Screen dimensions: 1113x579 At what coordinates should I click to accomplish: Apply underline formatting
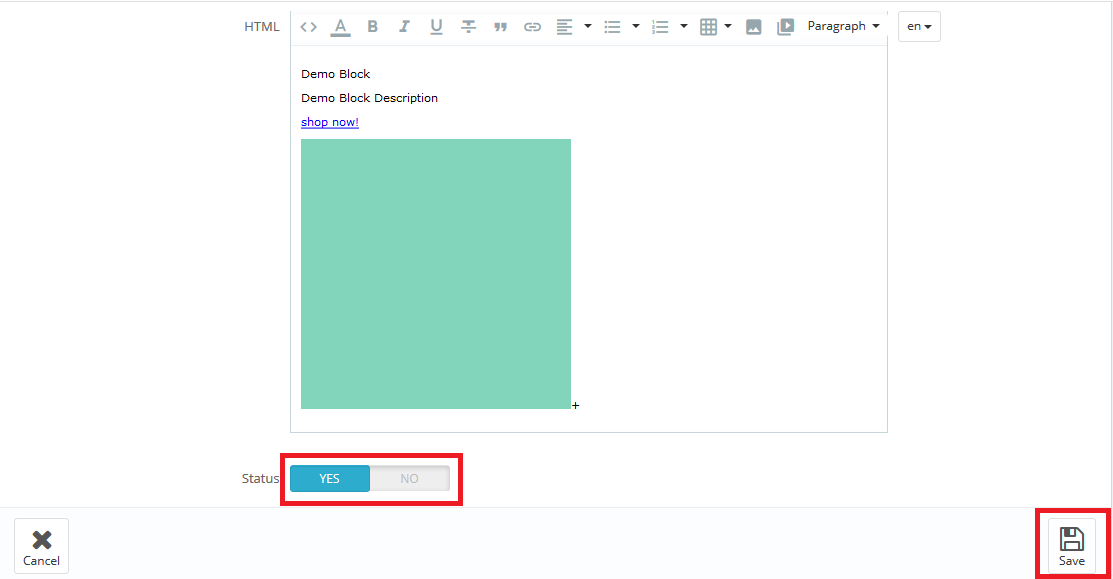436,27
